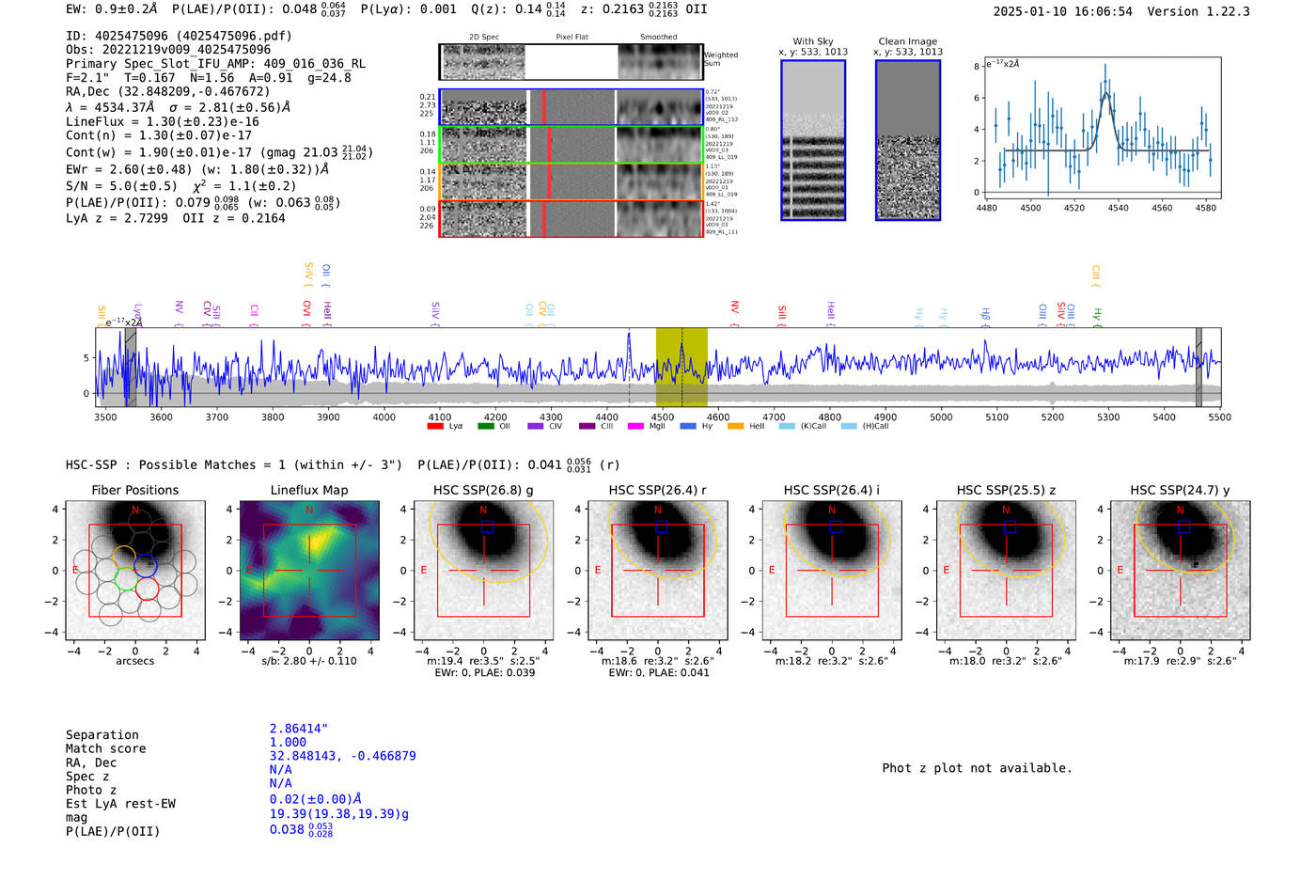
Task: Click the s/b: 2.80 +/- 0.110 caption
Action: pos(309,661)
